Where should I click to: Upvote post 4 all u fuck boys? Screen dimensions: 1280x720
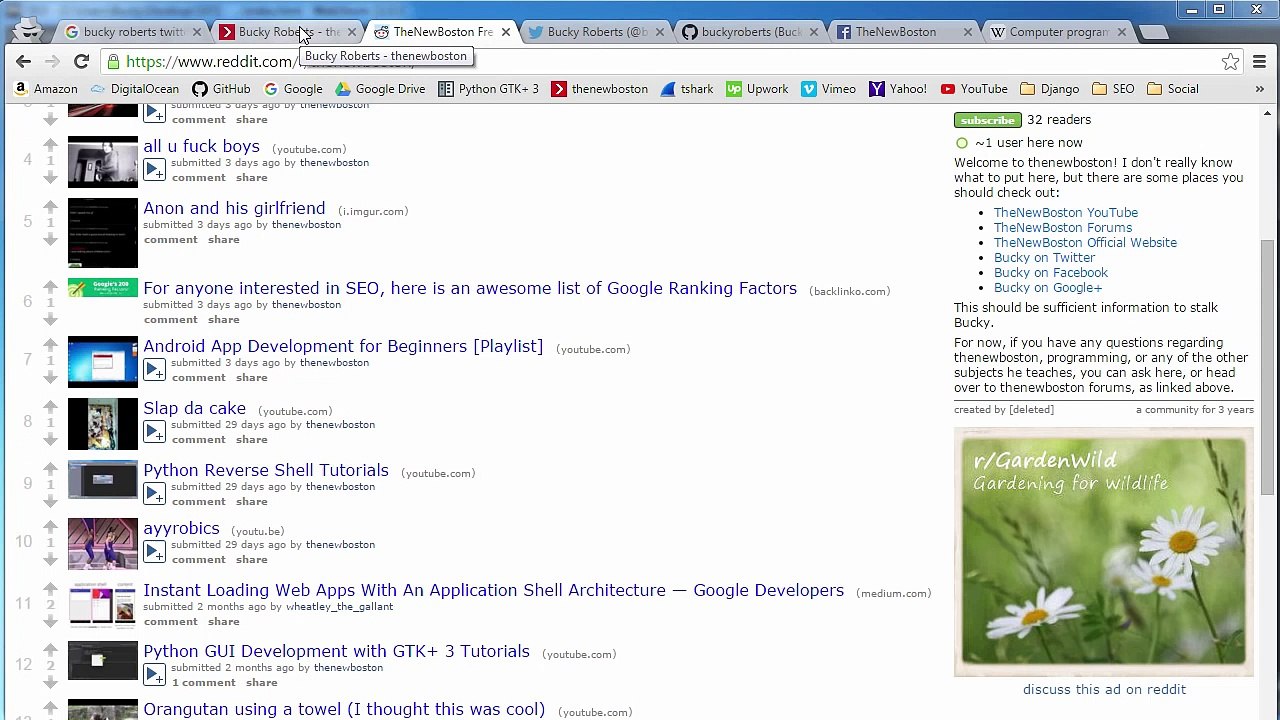(x=50, y=144)
